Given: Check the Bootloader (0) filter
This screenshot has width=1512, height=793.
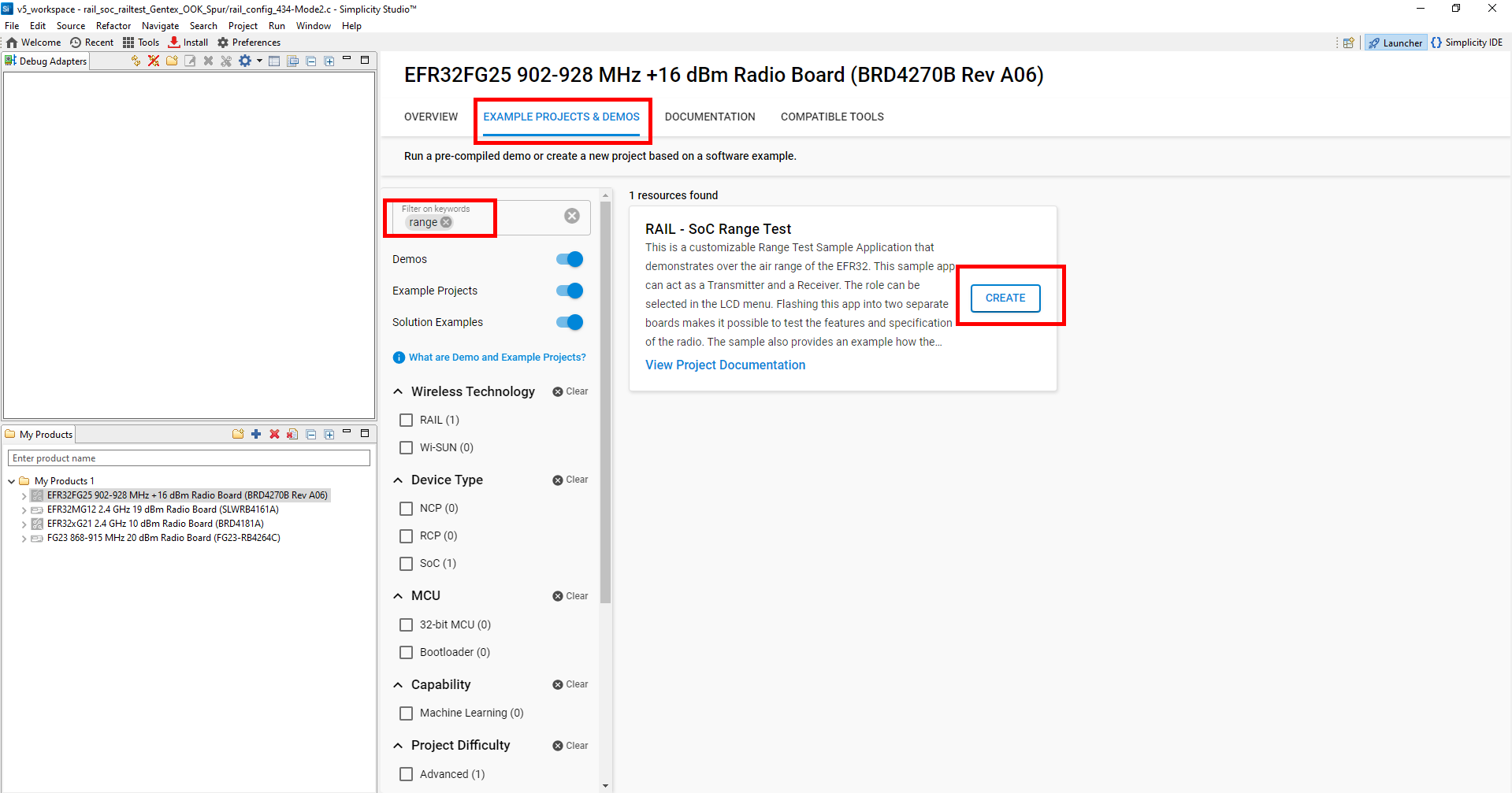Looking at the screenshot, I should [x=407, y=652].
